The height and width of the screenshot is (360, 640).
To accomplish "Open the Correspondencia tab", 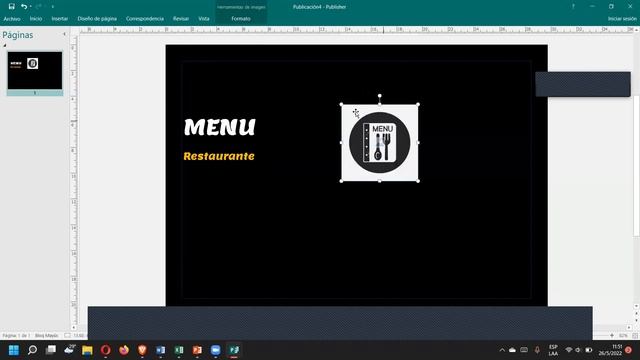I will coord(145,19).
